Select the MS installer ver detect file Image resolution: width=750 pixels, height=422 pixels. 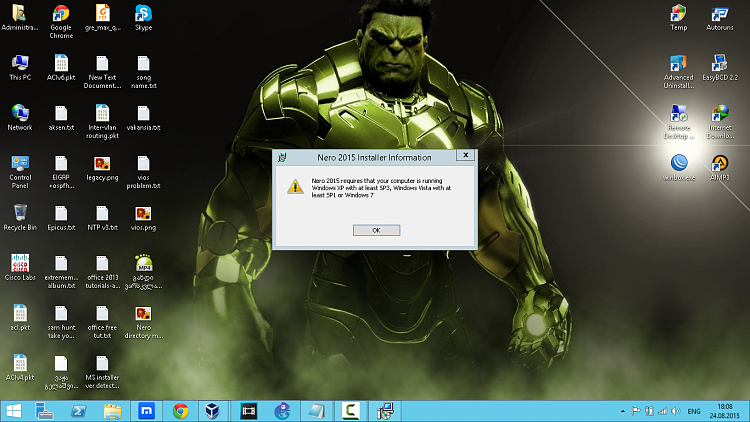tap(102, 372)
